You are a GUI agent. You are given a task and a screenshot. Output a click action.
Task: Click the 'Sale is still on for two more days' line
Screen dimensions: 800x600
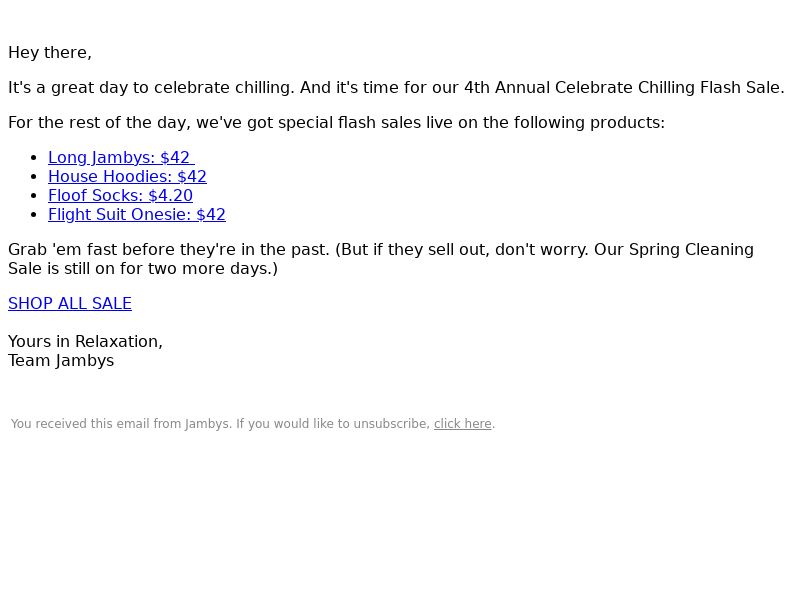[x=143, y=269]
